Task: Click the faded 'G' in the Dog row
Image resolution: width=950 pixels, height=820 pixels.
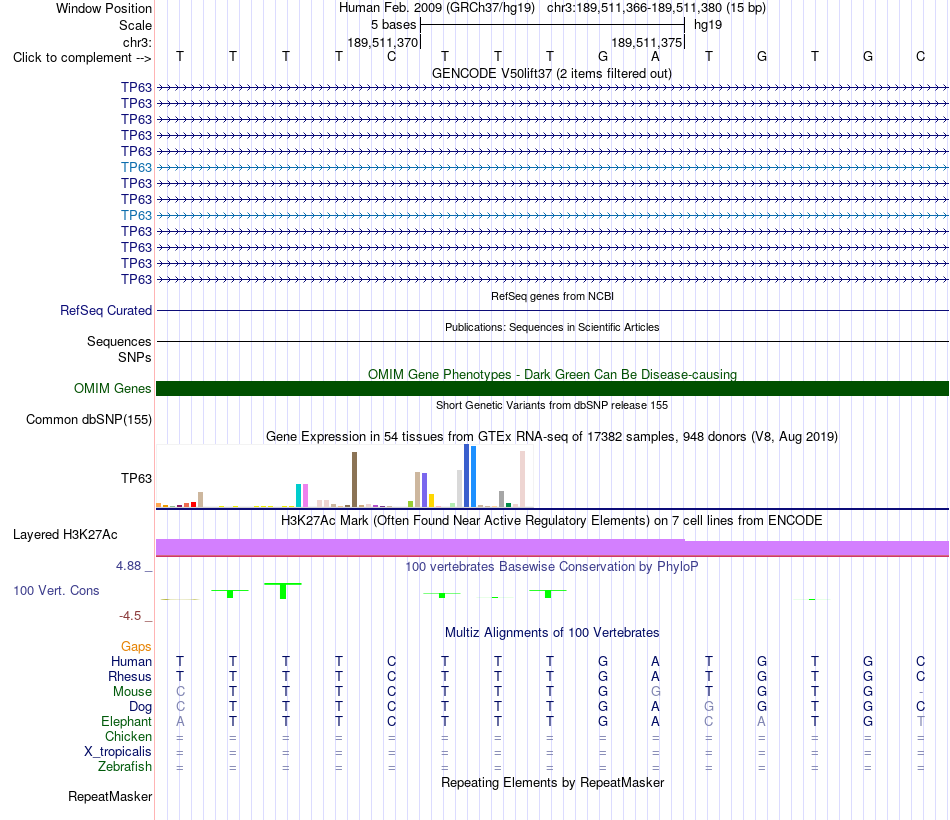Action: coord(708,707)
